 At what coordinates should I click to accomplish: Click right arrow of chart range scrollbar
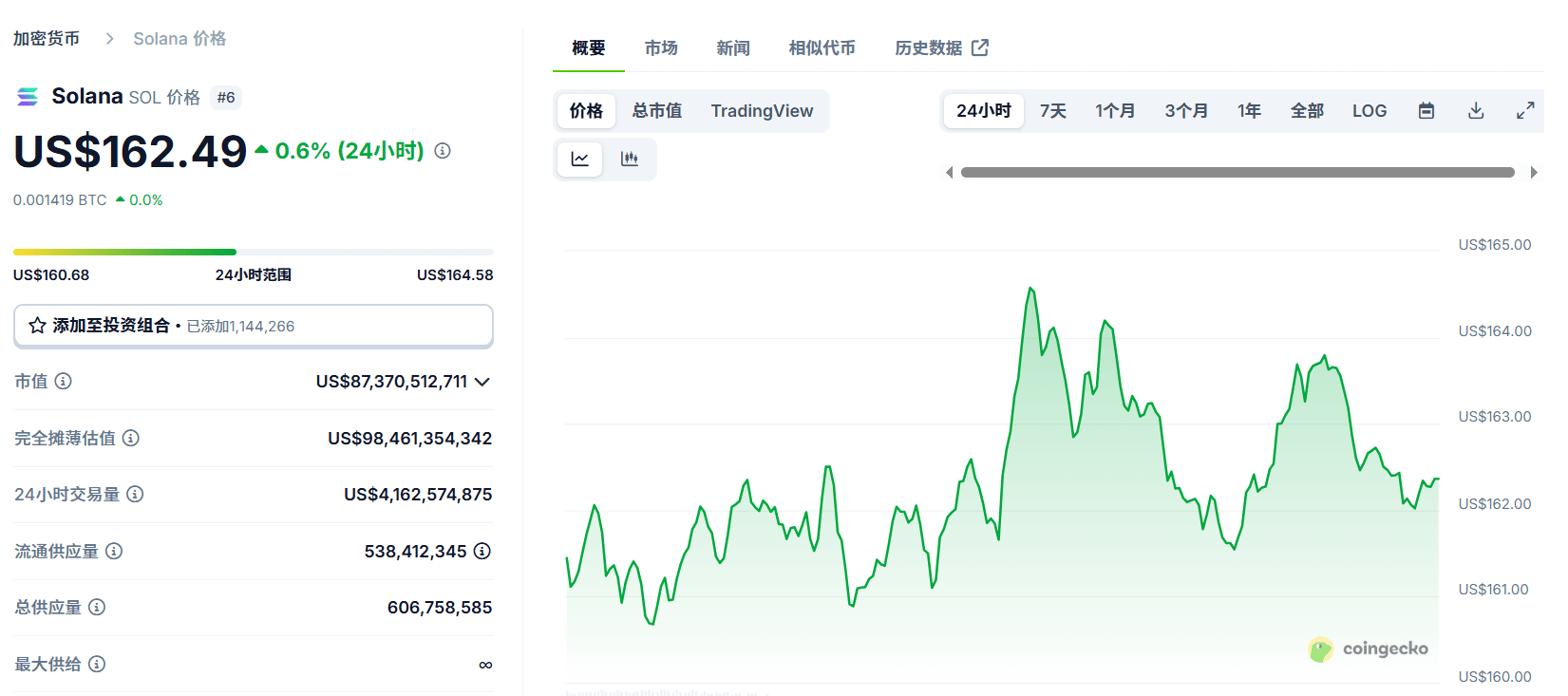click(1534, 172)
